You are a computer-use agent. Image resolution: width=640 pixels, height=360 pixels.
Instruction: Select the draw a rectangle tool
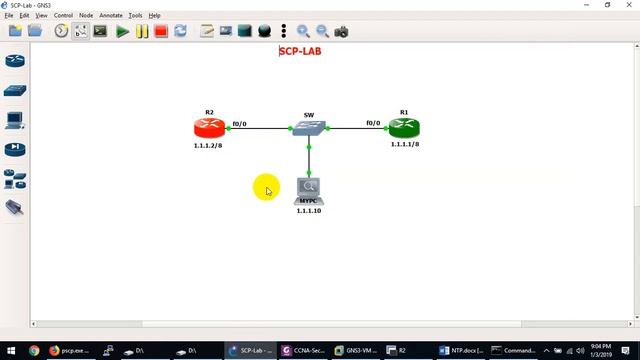click(x=245, y=31)
